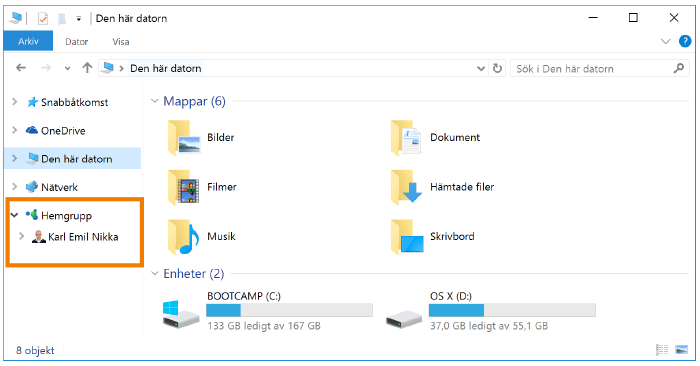700x366 pixels.
Task: Select the Hämtade filer folder icon
Action: click(406, 187)
